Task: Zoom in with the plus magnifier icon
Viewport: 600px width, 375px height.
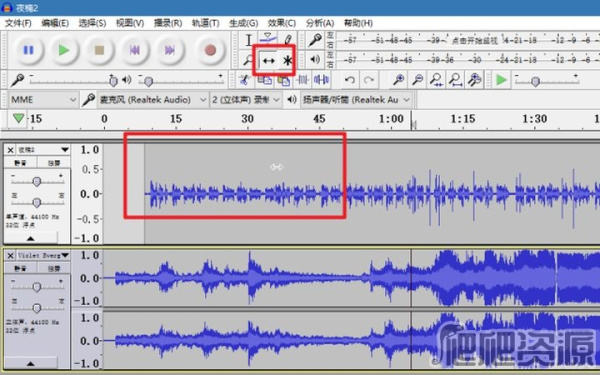Action: click(x=399, y=80)
